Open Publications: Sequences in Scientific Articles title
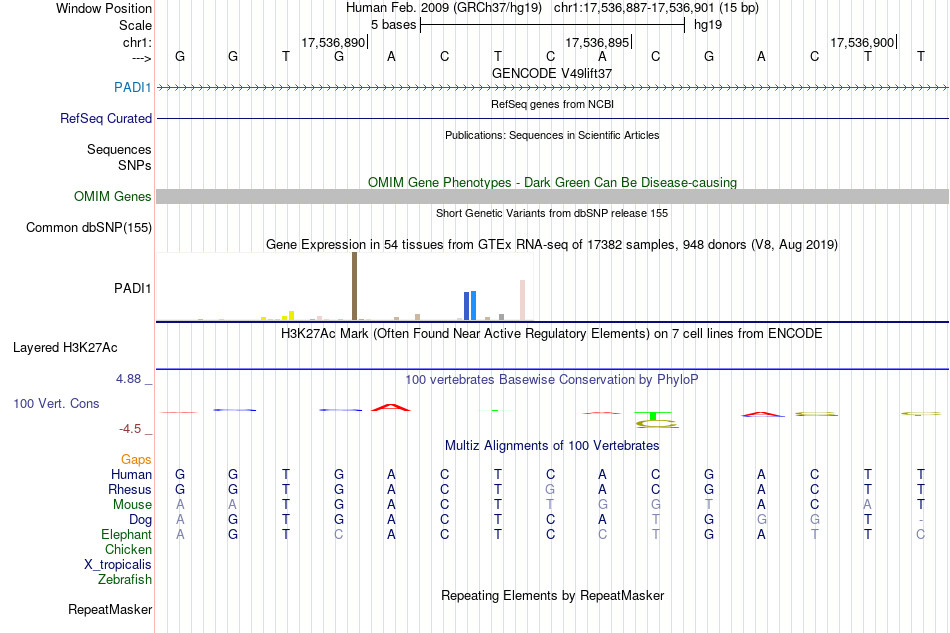950x633 pixels. [x=552, y=135]
